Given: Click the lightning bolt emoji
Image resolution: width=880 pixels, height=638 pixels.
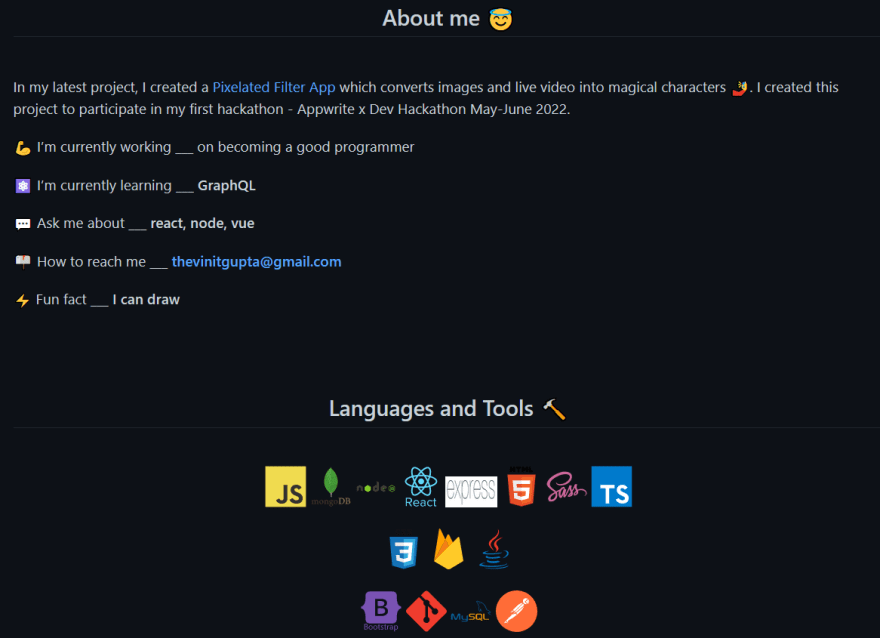Looking at the screenshot, I should [x=22, y=300].
